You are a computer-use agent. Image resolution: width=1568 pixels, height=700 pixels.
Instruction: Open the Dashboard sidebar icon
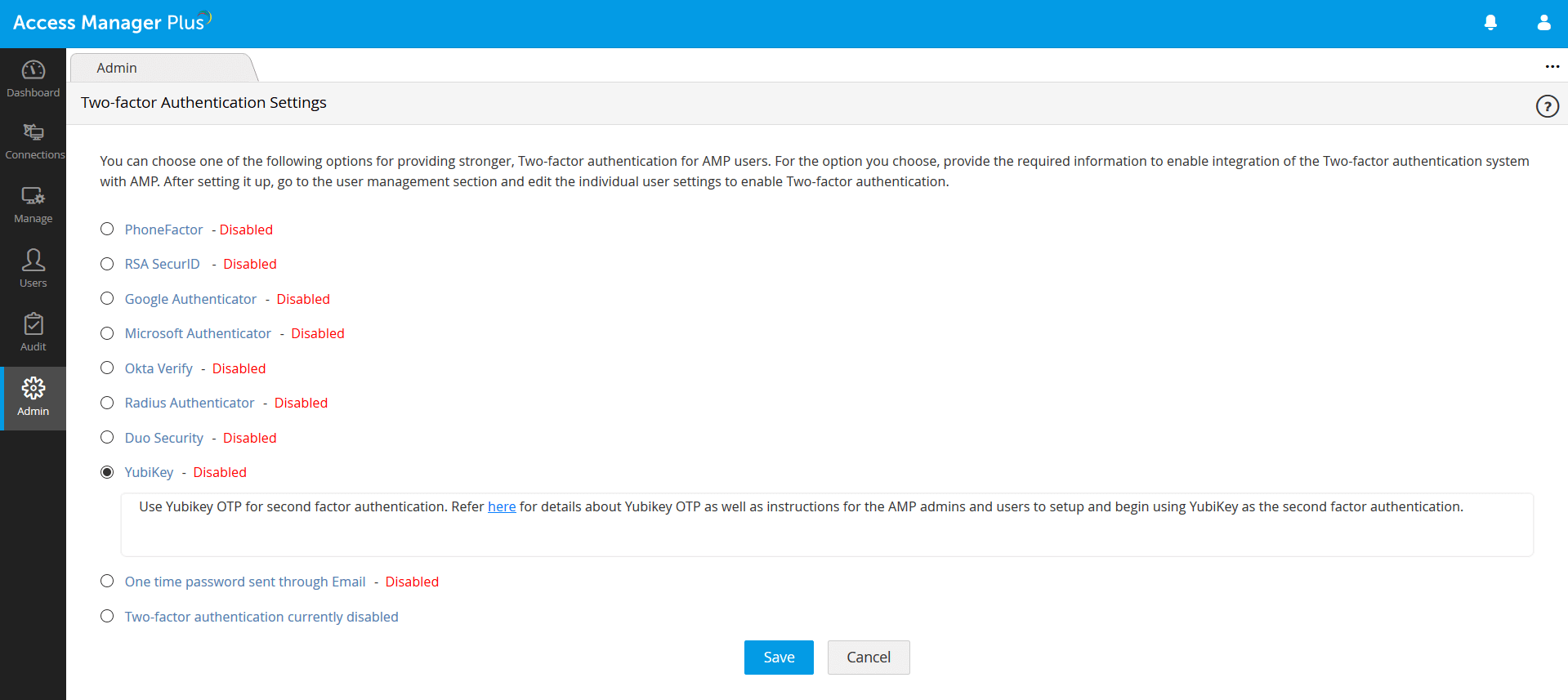(33, 71)
